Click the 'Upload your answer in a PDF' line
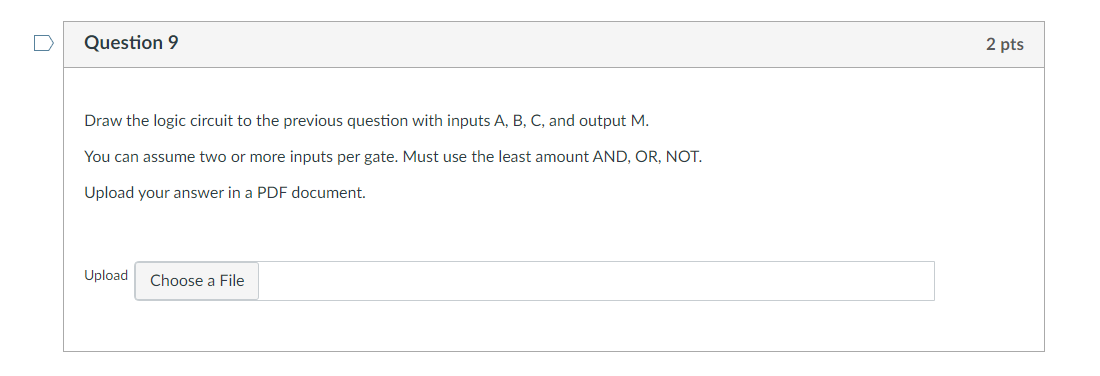Screen dimensions: 1100x376 click(x=224, y=192)
